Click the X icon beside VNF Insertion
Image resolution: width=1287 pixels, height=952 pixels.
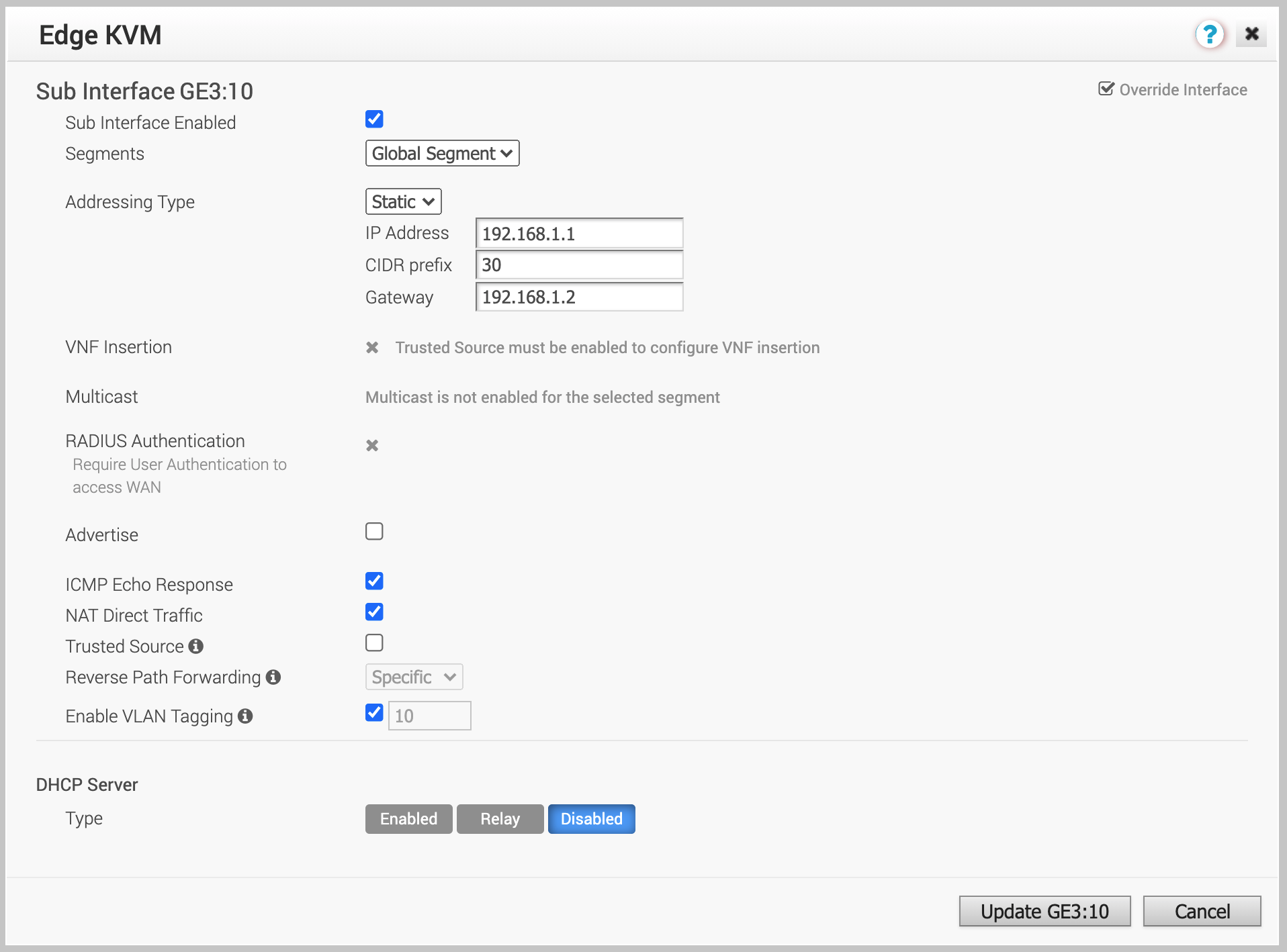373,348
